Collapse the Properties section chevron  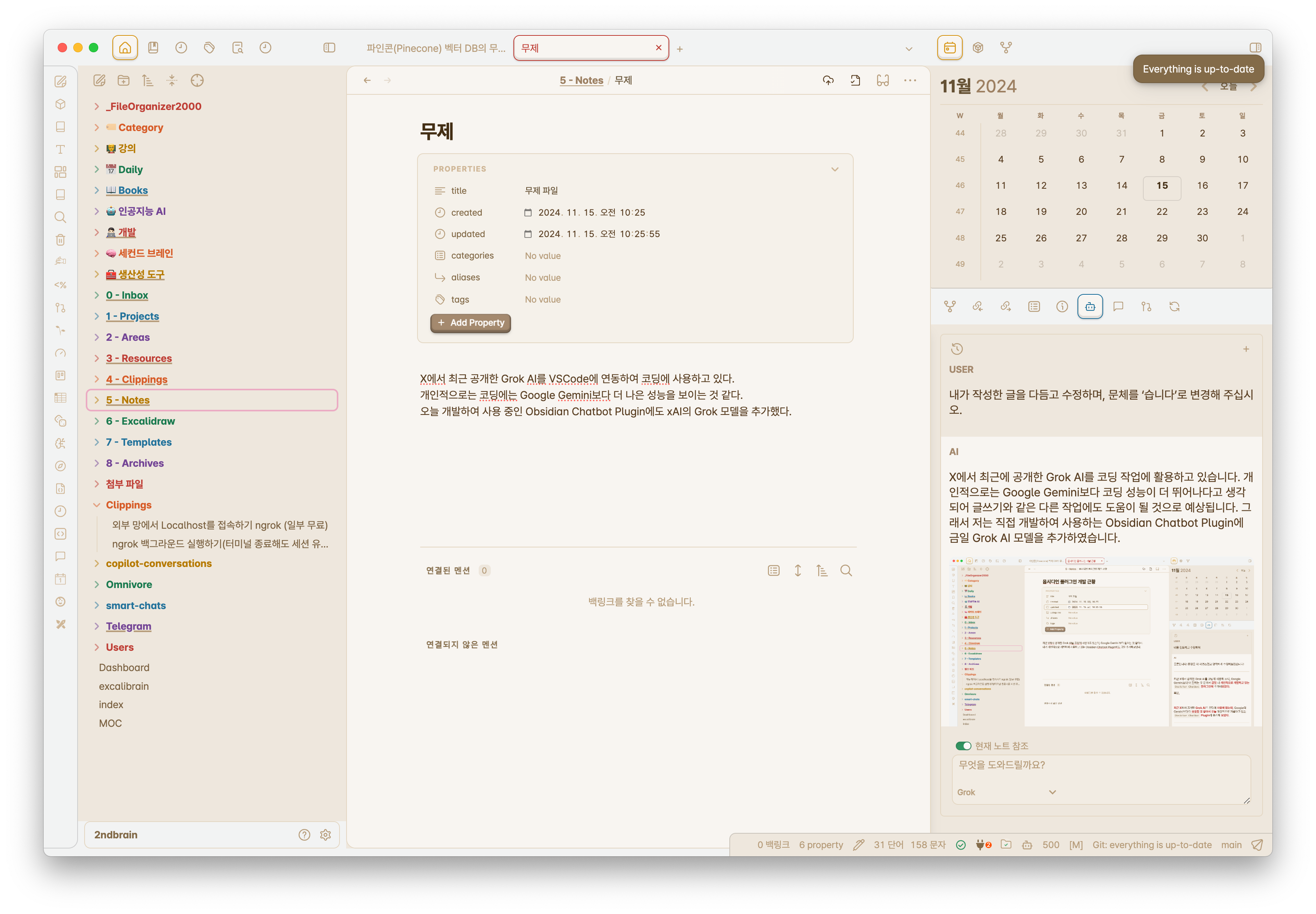(x=835, y=169)
